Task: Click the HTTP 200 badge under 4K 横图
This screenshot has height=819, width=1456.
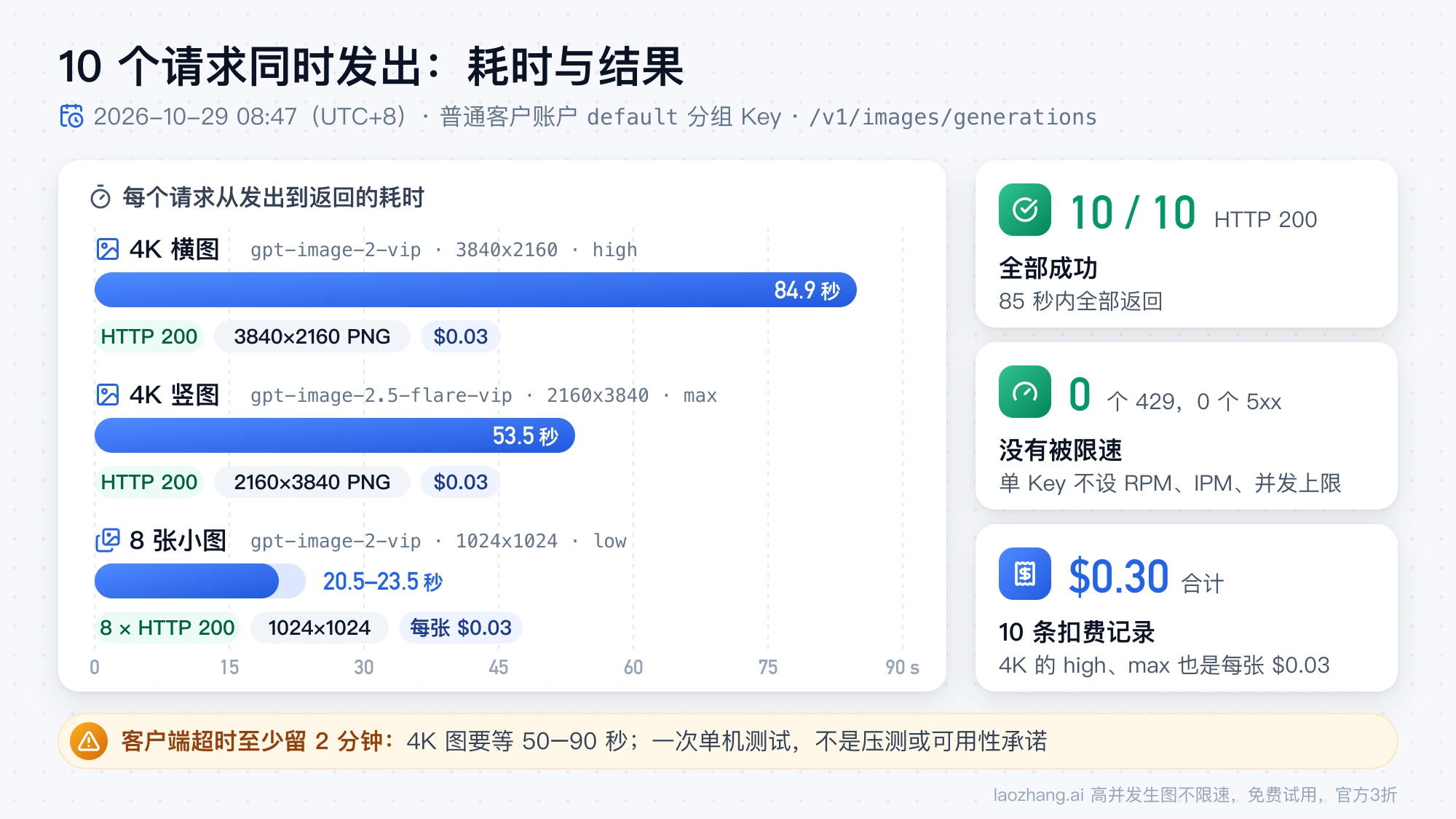Action: [x=149, y=336]
